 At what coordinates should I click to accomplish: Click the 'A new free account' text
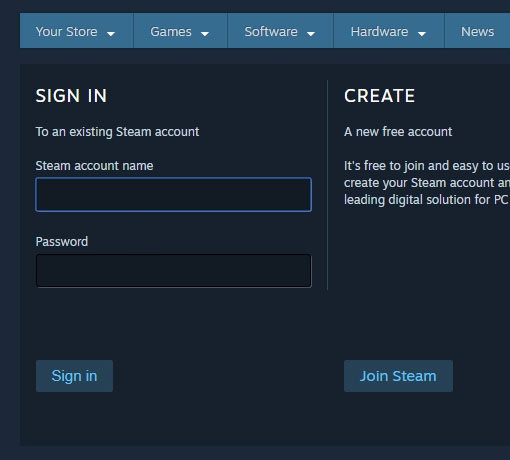[398, 132]
